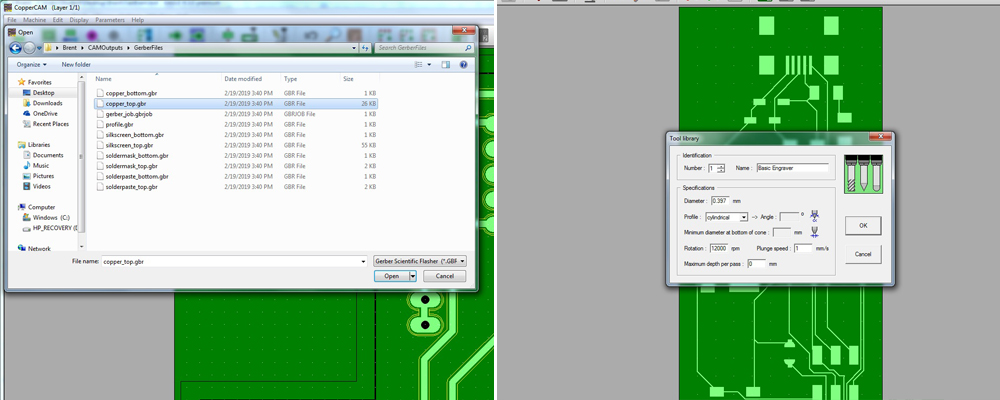Select the profile.gbr file

point(236,124)
